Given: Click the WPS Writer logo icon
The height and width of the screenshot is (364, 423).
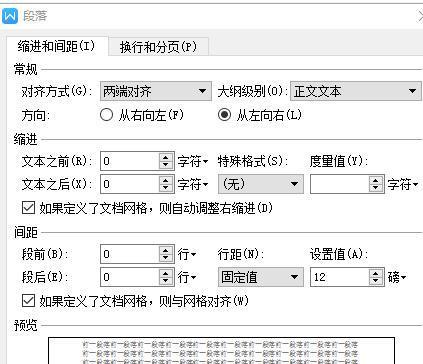Looking at the screenshot, I should (9, 16).
